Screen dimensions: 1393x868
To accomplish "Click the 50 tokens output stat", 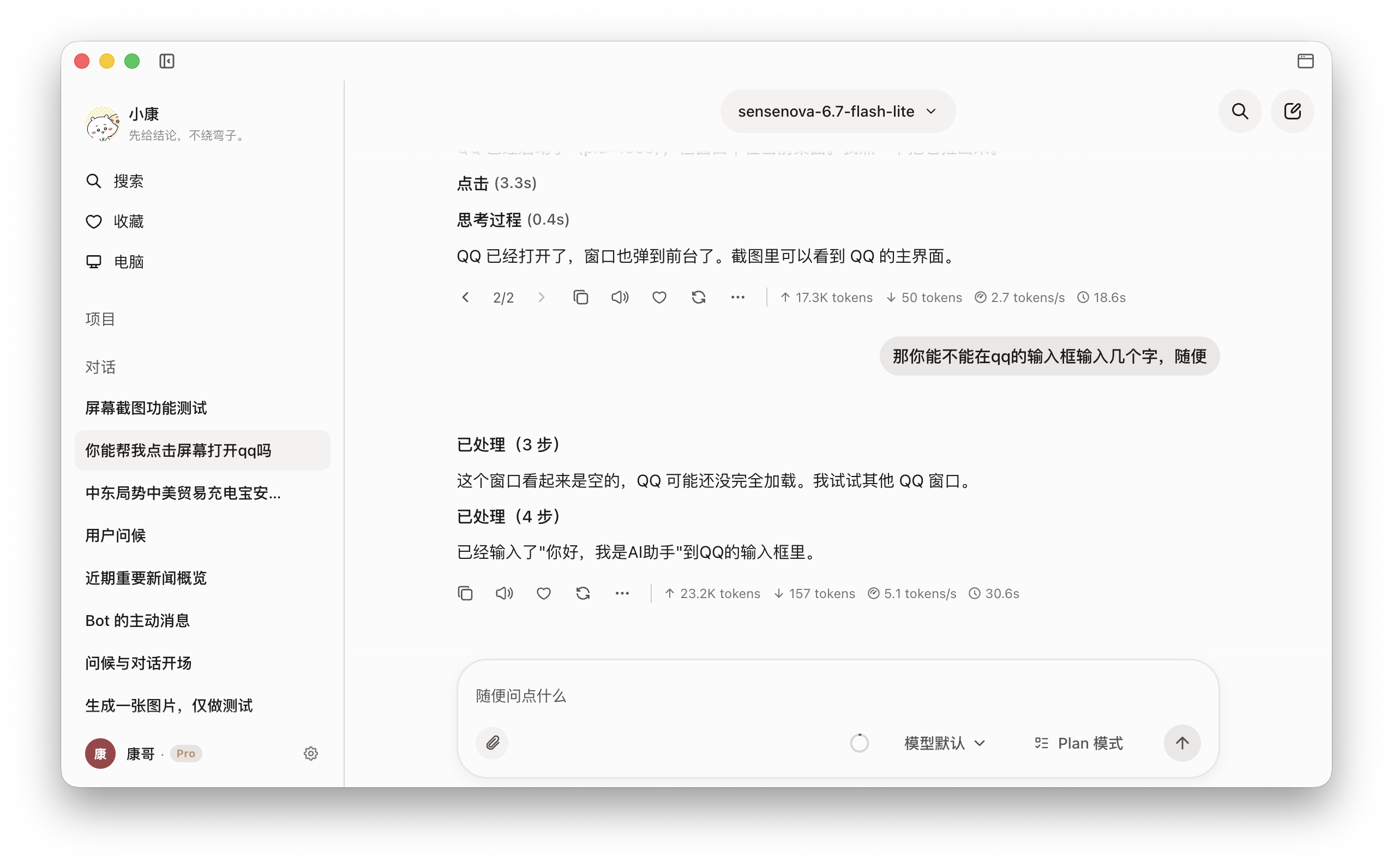I will (x=924, y=297).
